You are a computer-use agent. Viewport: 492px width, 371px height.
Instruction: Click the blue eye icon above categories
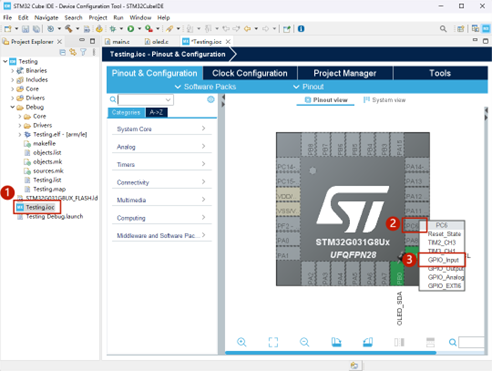(x=211, y=99)
